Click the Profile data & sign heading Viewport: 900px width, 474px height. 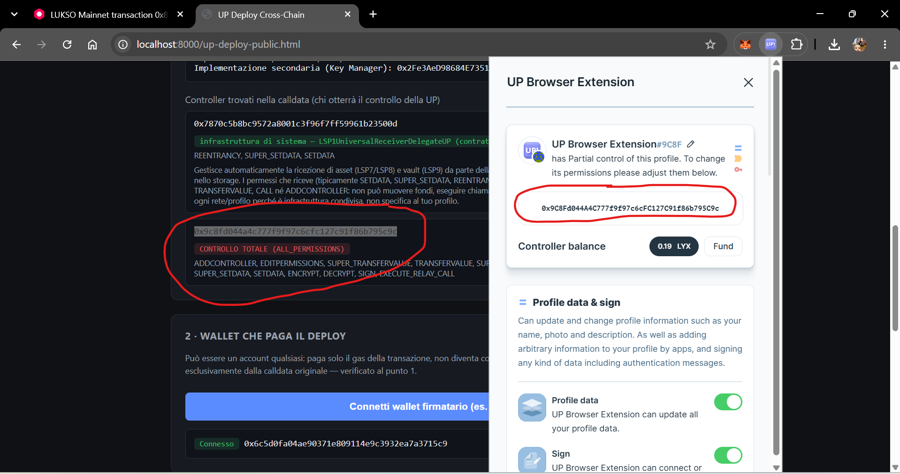pos(576,302)
